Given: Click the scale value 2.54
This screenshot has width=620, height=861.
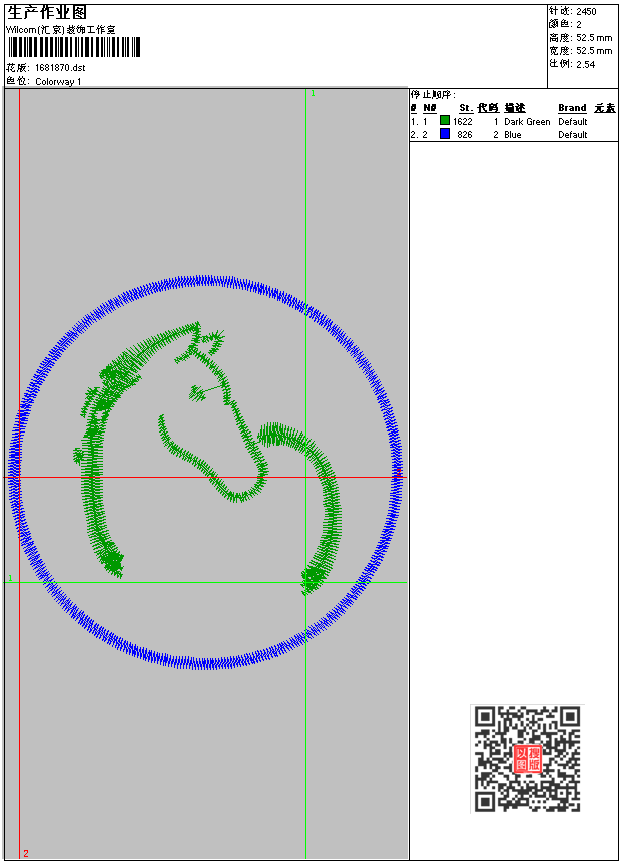Looking at the screenshot, I should pyautogui.click(x=585, y=64).
